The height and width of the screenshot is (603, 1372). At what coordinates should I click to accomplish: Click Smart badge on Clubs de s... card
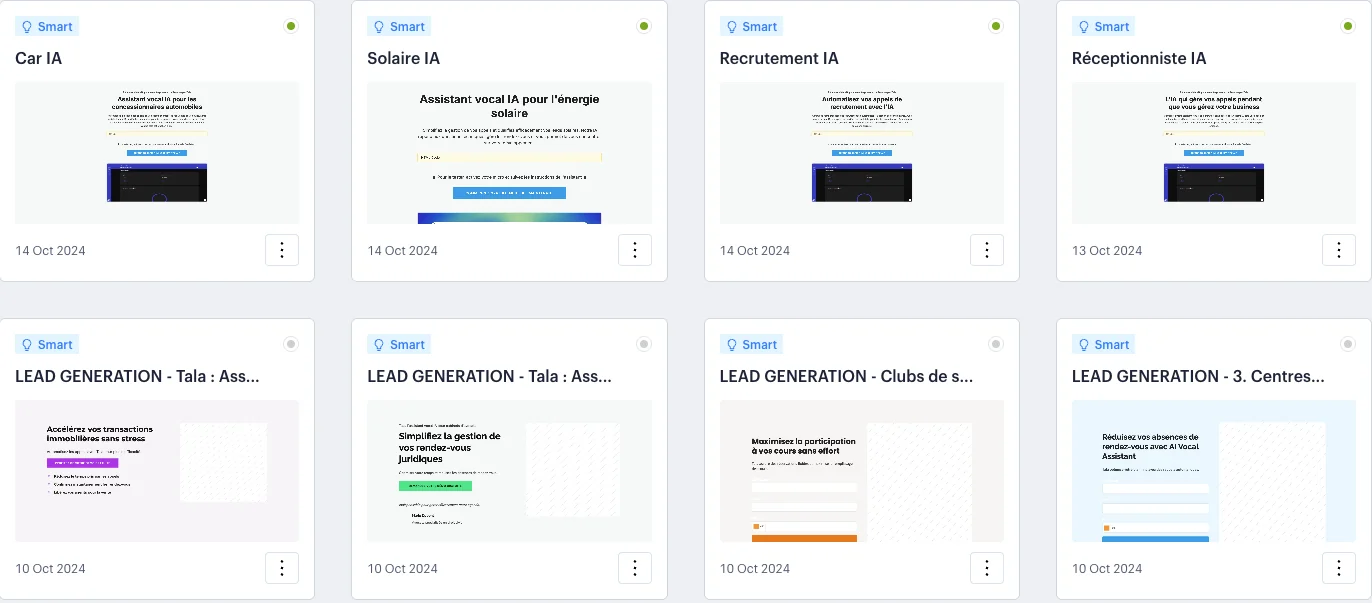pyautogui.click(x=751, y=345)
